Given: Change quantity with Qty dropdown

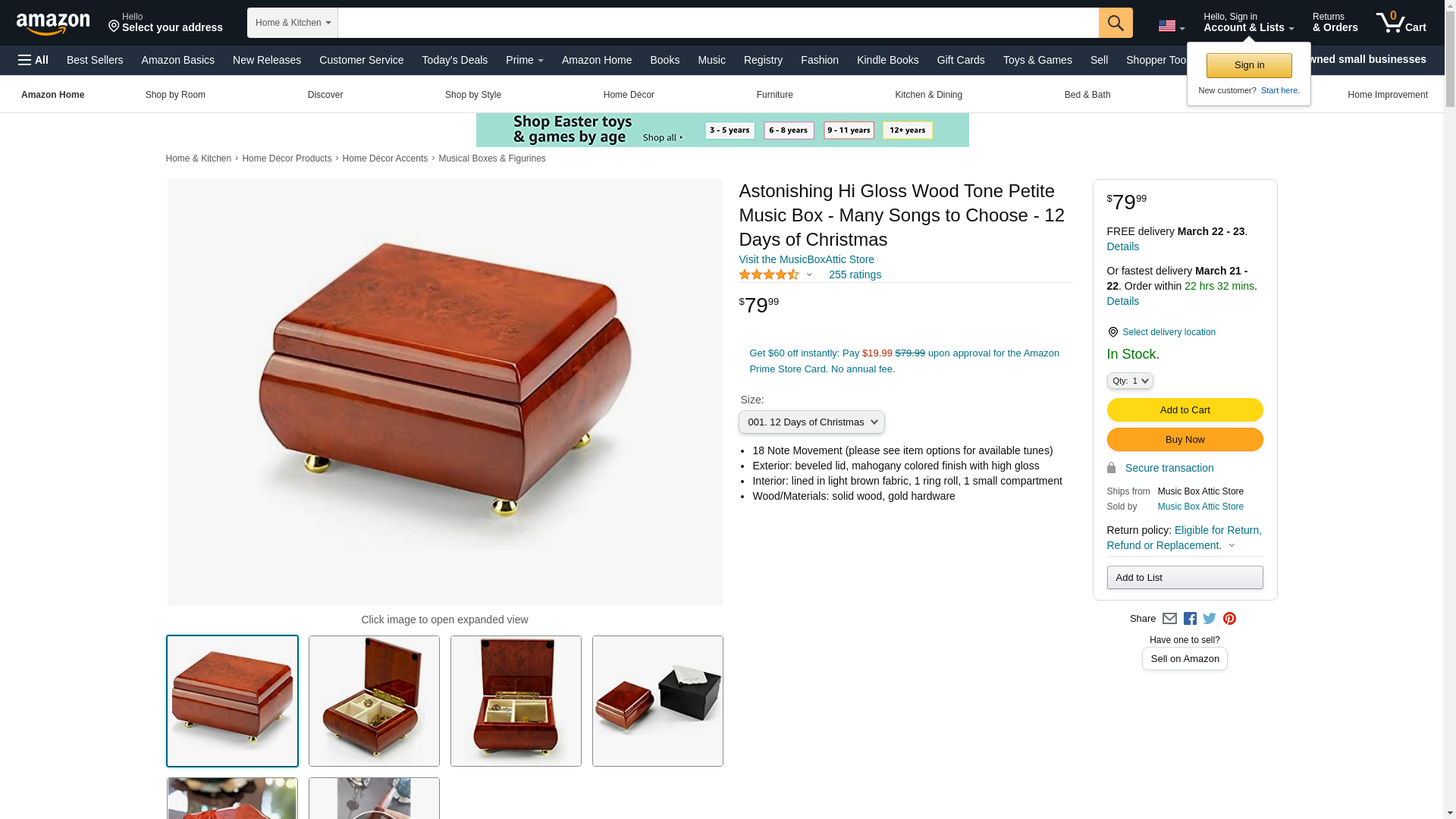Looking at the screenshot, I should tap(1129, 381).
